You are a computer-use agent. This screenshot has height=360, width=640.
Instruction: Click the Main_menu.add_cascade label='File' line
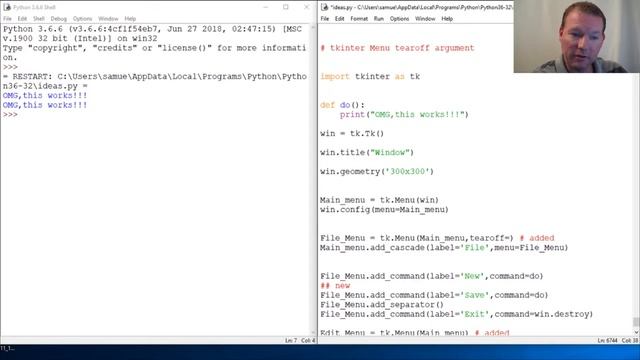pos(444,248)
